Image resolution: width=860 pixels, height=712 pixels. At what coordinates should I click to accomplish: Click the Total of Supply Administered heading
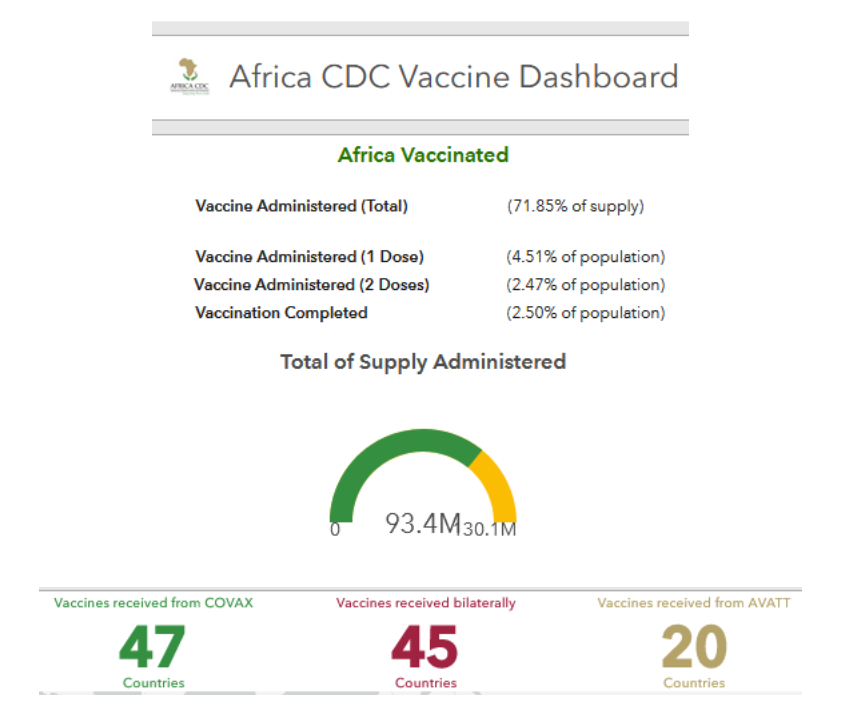tap(423, 362)
